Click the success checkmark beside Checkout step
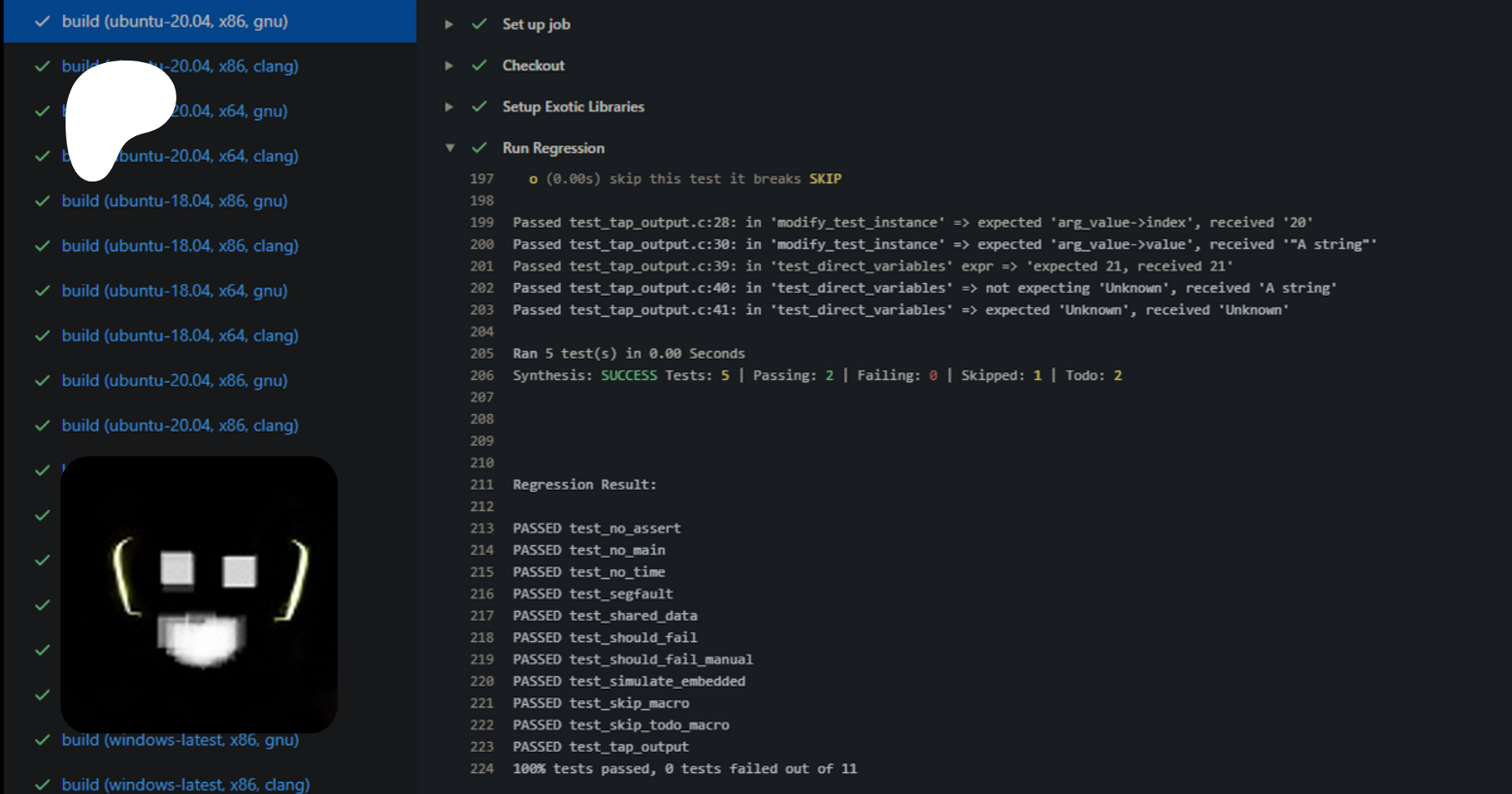The image size is (1512, 794). (479, 66)
